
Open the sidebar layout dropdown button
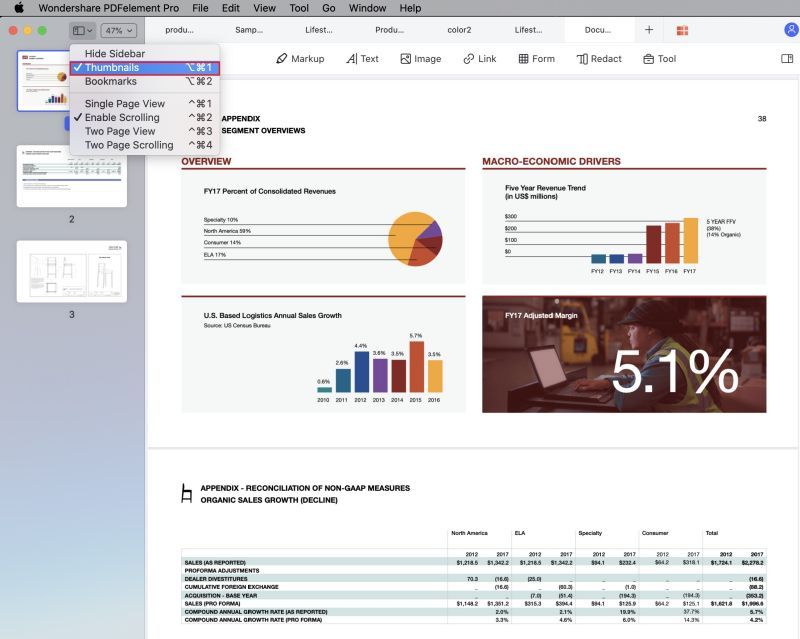click(82, 31)
